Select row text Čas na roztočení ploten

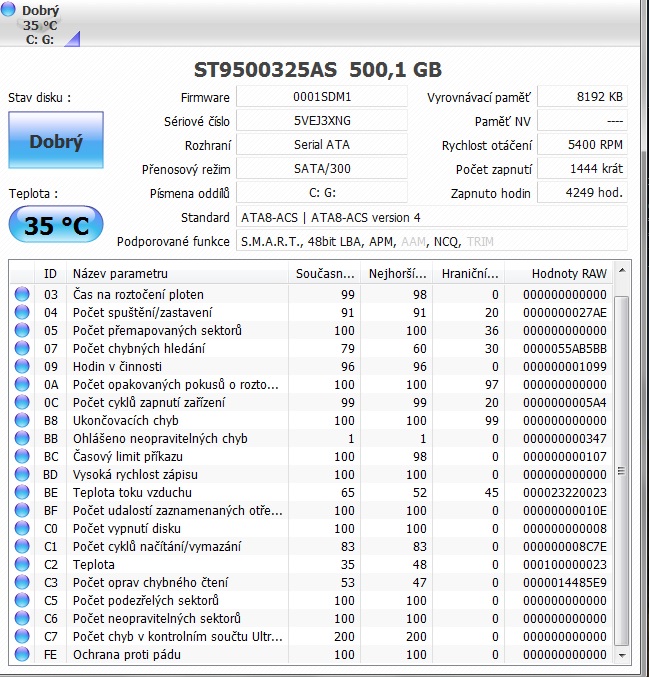138,294
